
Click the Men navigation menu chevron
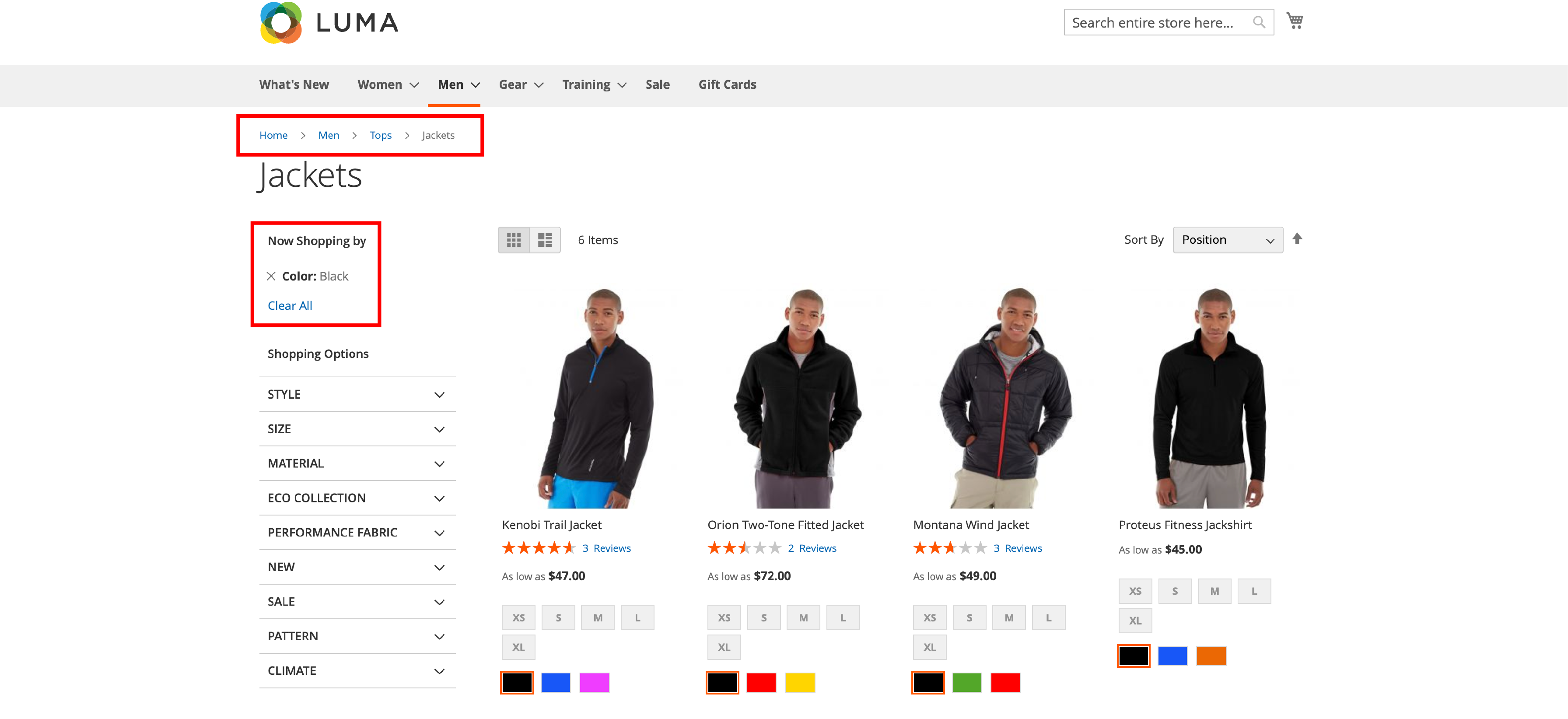pos(474,84)
